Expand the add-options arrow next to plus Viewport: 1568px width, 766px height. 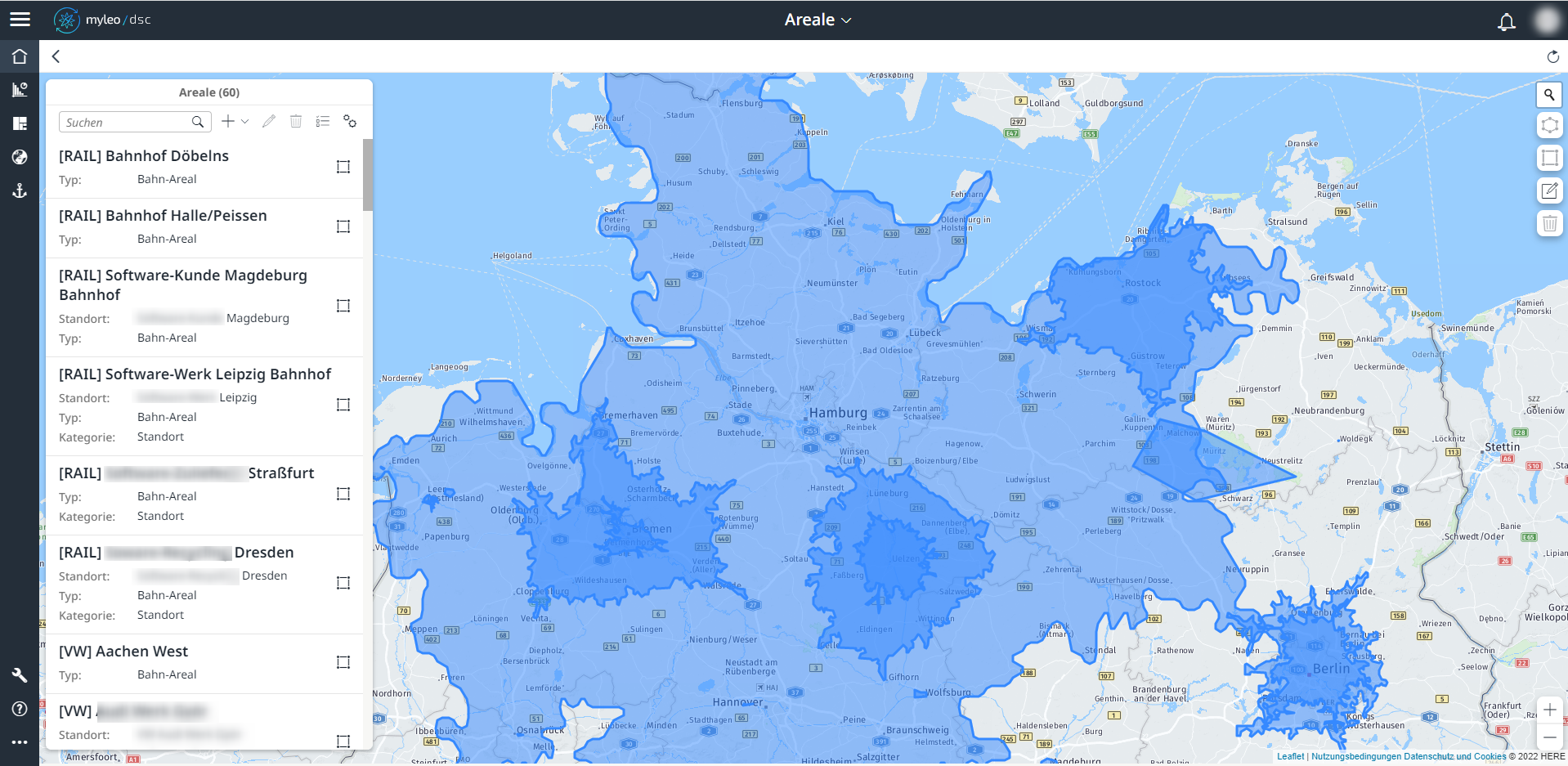244,122
